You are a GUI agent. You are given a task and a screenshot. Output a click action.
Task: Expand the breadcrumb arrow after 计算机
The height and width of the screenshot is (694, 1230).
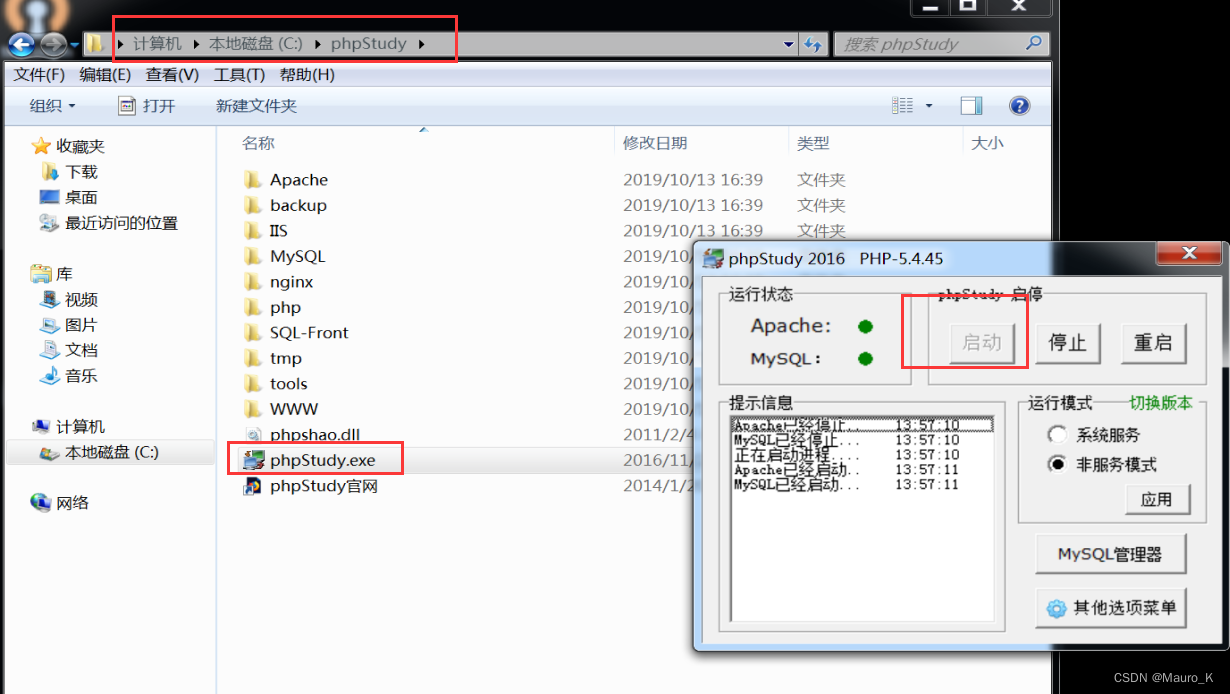(x=196, y=44)
